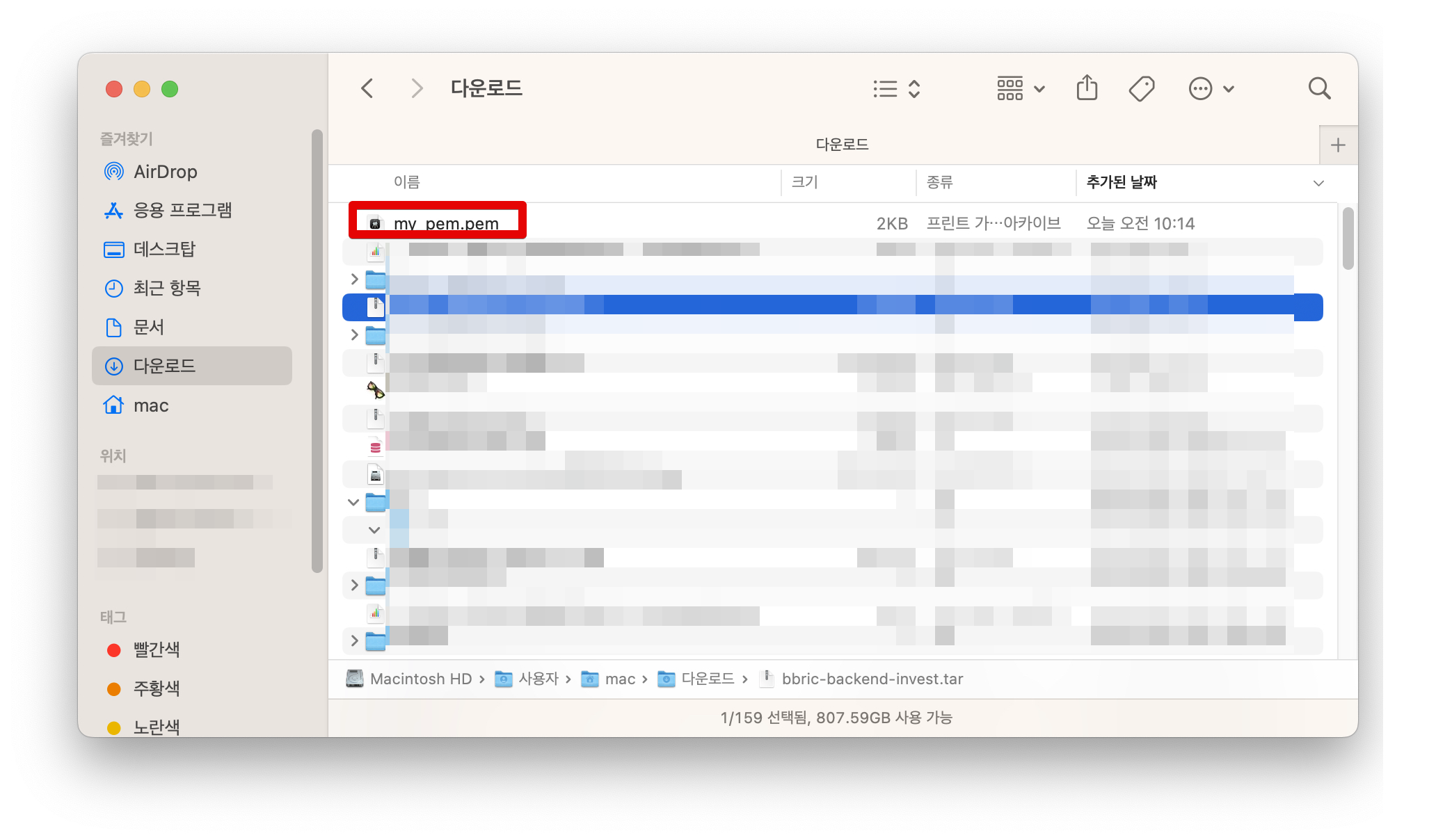Open the grouping options grid dropdown

tap(1020, 88)
